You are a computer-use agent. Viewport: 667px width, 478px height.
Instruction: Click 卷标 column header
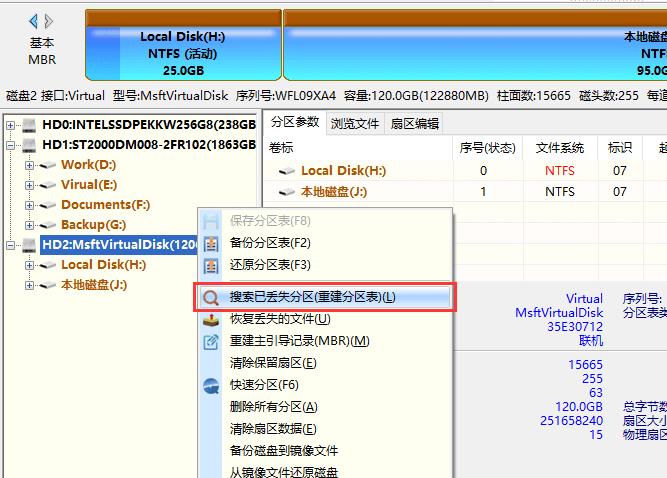coord(358,148)
